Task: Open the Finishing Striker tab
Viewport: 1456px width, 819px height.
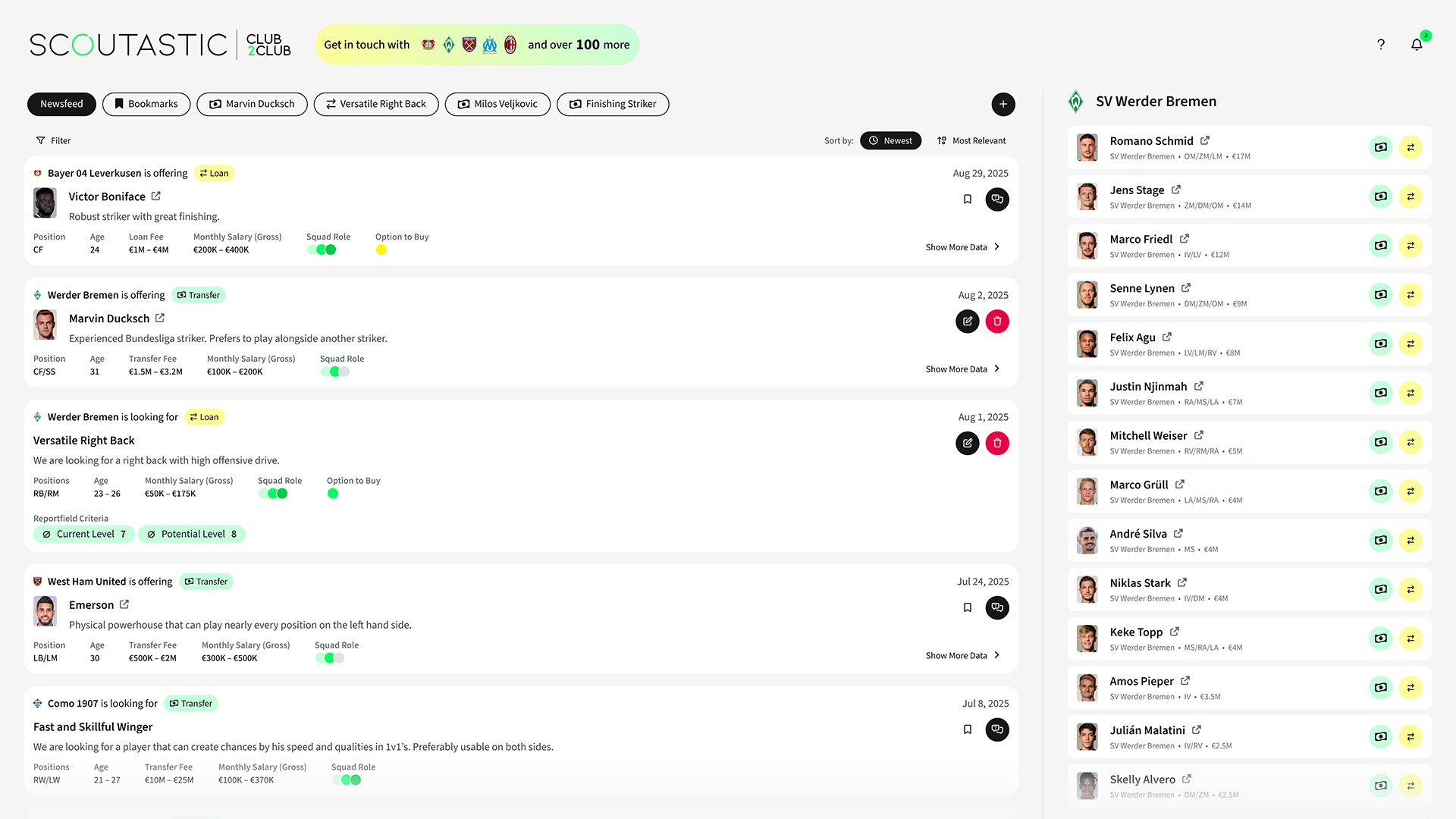Action: (x=613, y=104)
